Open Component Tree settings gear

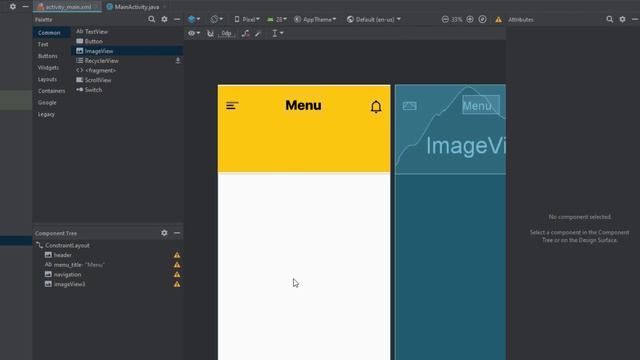tap(164, 233)
